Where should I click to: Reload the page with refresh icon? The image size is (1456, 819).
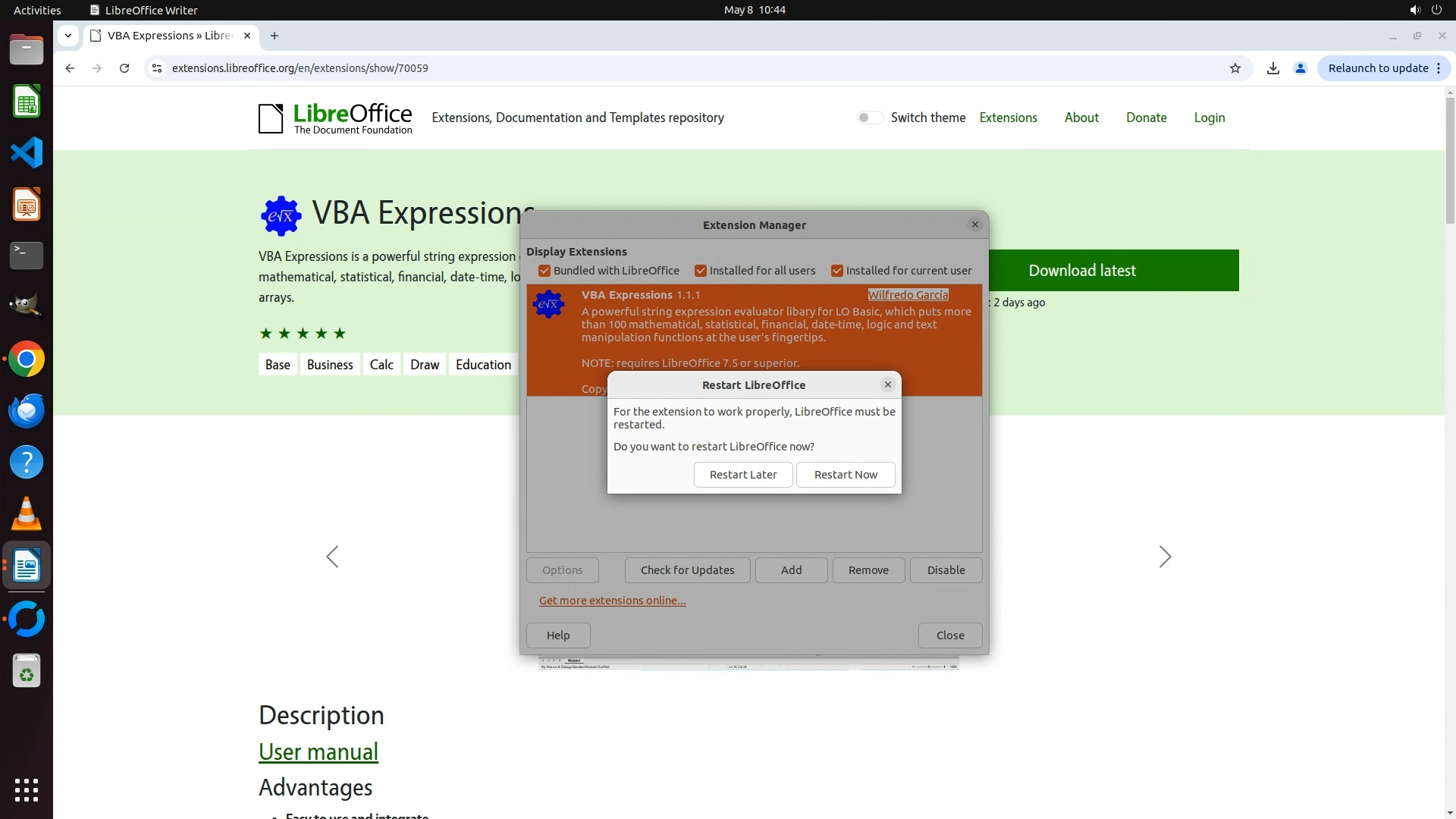(x=124, y=68)
